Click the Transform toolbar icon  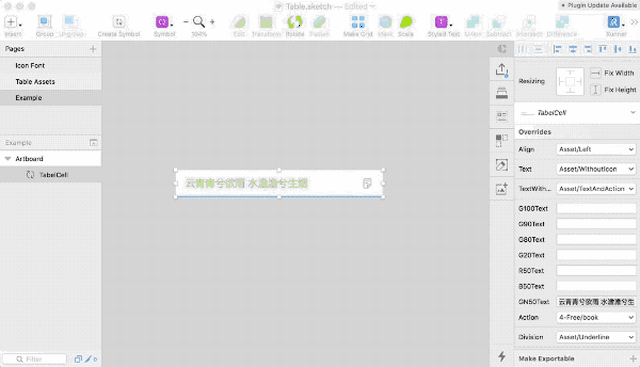266,22
